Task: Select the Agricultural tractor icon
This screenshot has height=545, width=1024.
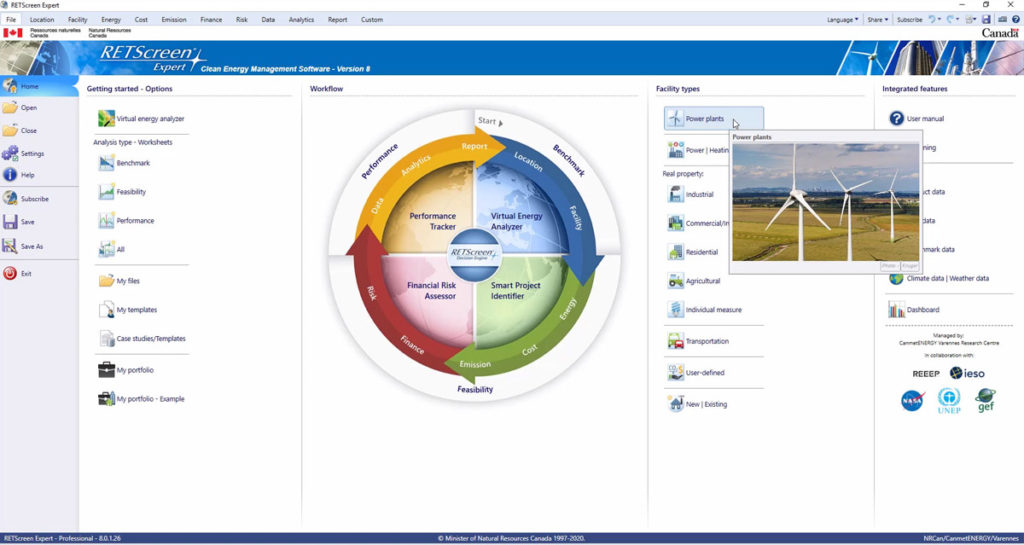Action: (x=675, y=281)
